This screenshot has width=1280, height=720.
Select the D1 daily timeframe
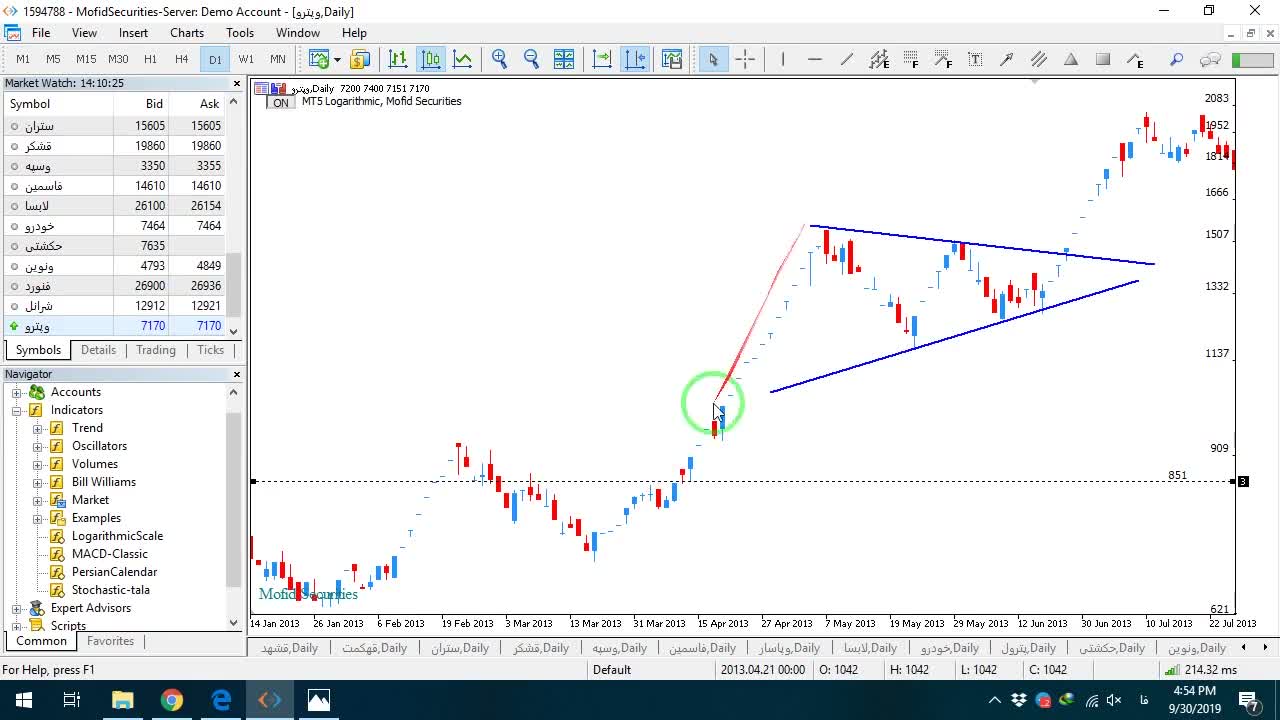215,59
